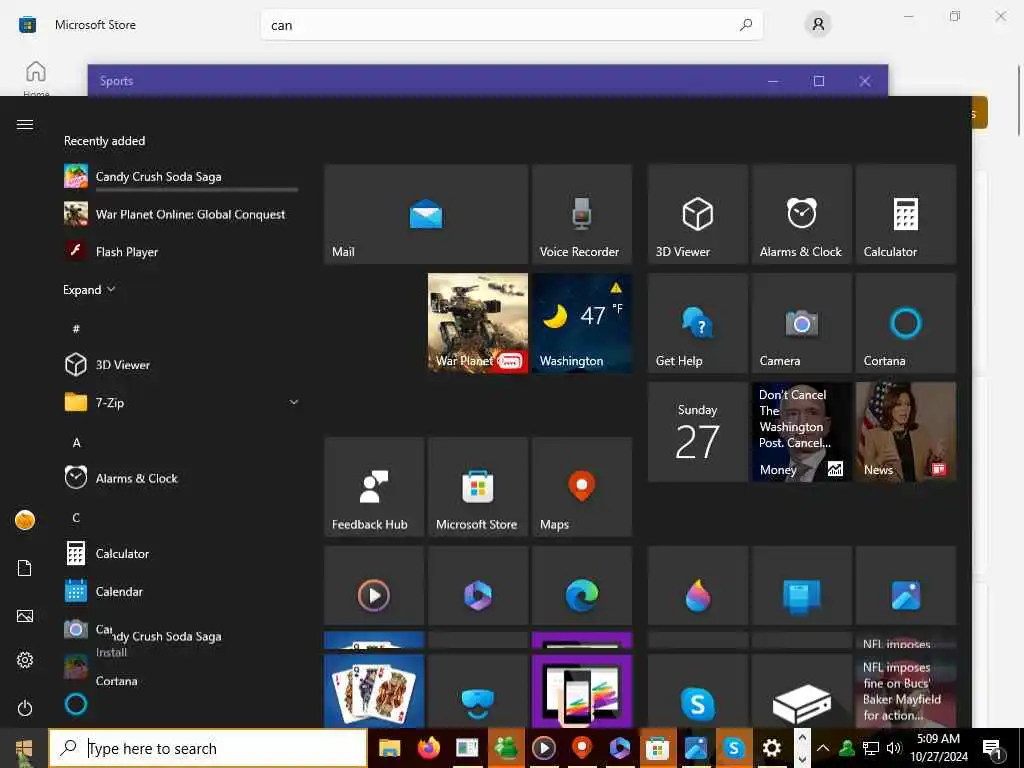Open the purple phone-and-tablet app tile

coord(581,691)
